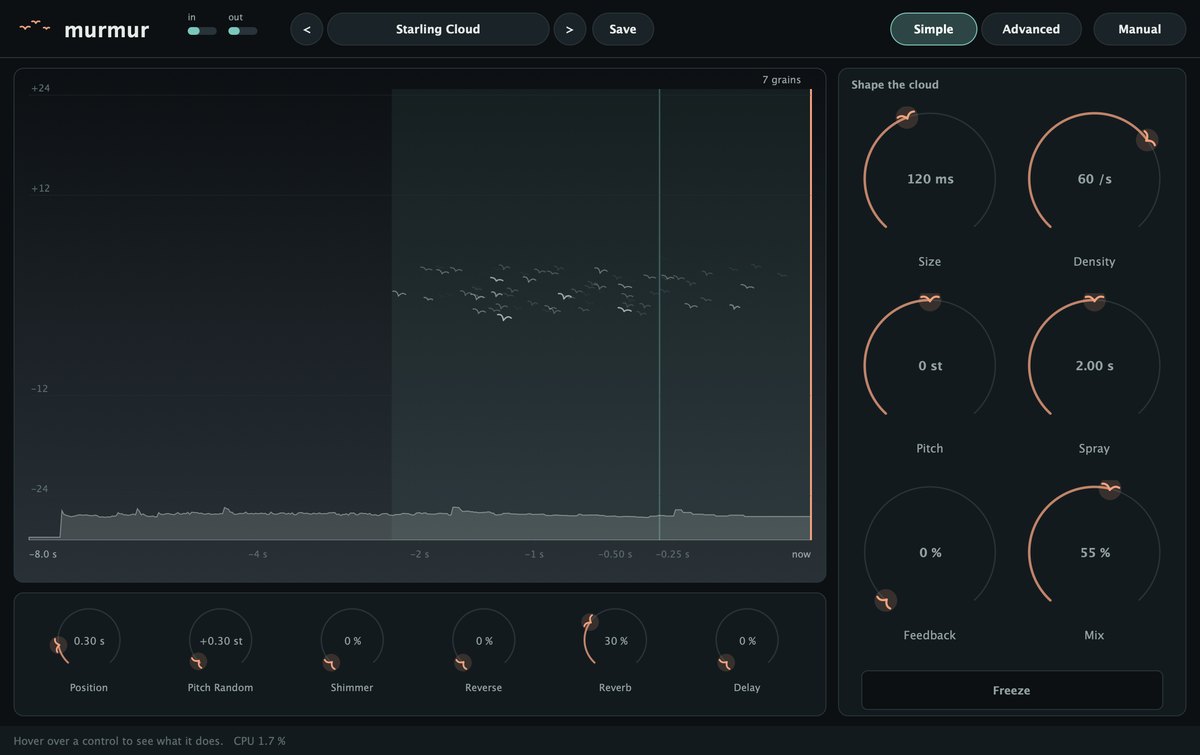Click the Delay knob
The image size is (1200, 755).
click(x=747, y=641)
